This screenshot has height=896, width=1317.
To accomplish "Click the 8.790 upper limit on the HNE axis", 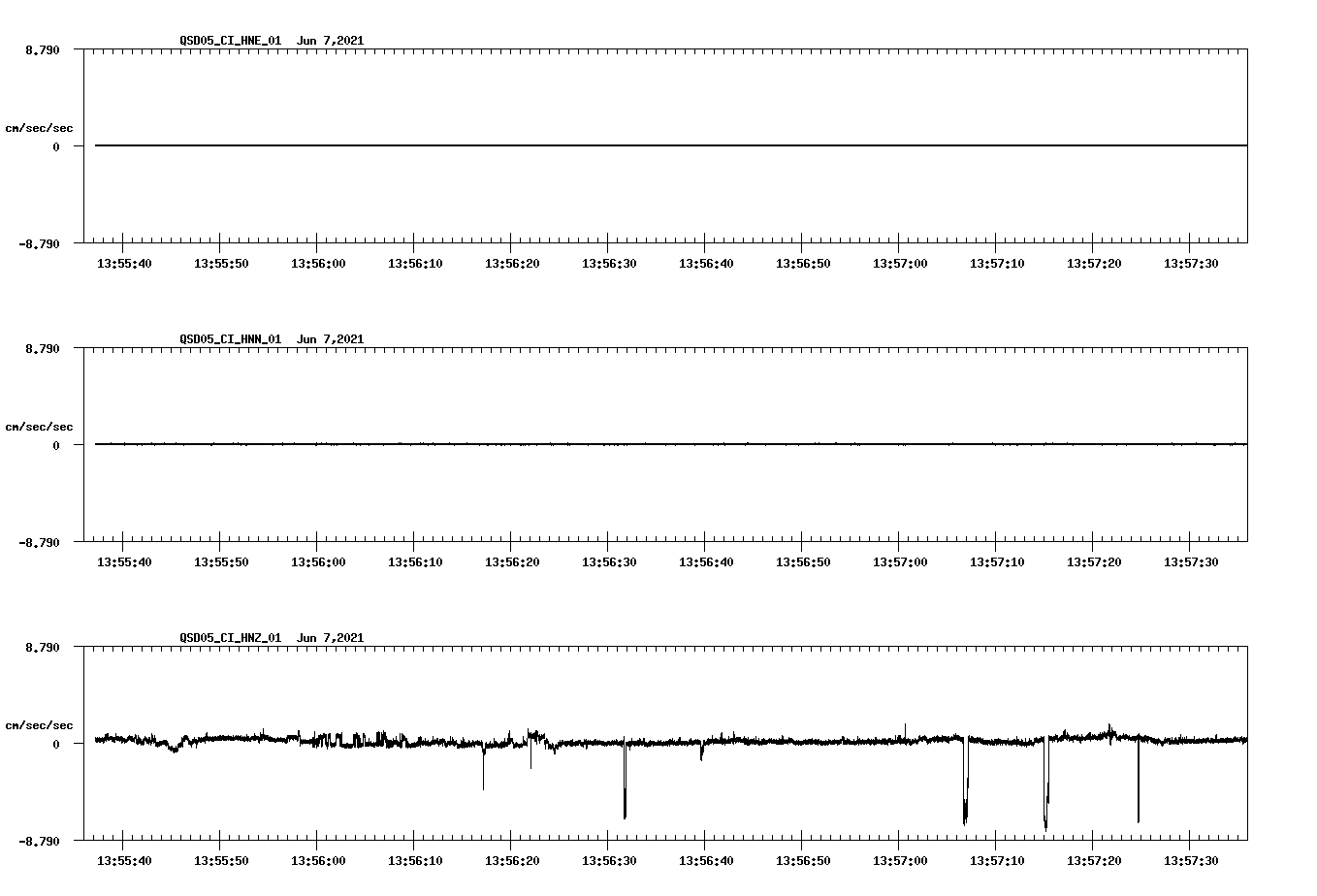I will (43, 49).
